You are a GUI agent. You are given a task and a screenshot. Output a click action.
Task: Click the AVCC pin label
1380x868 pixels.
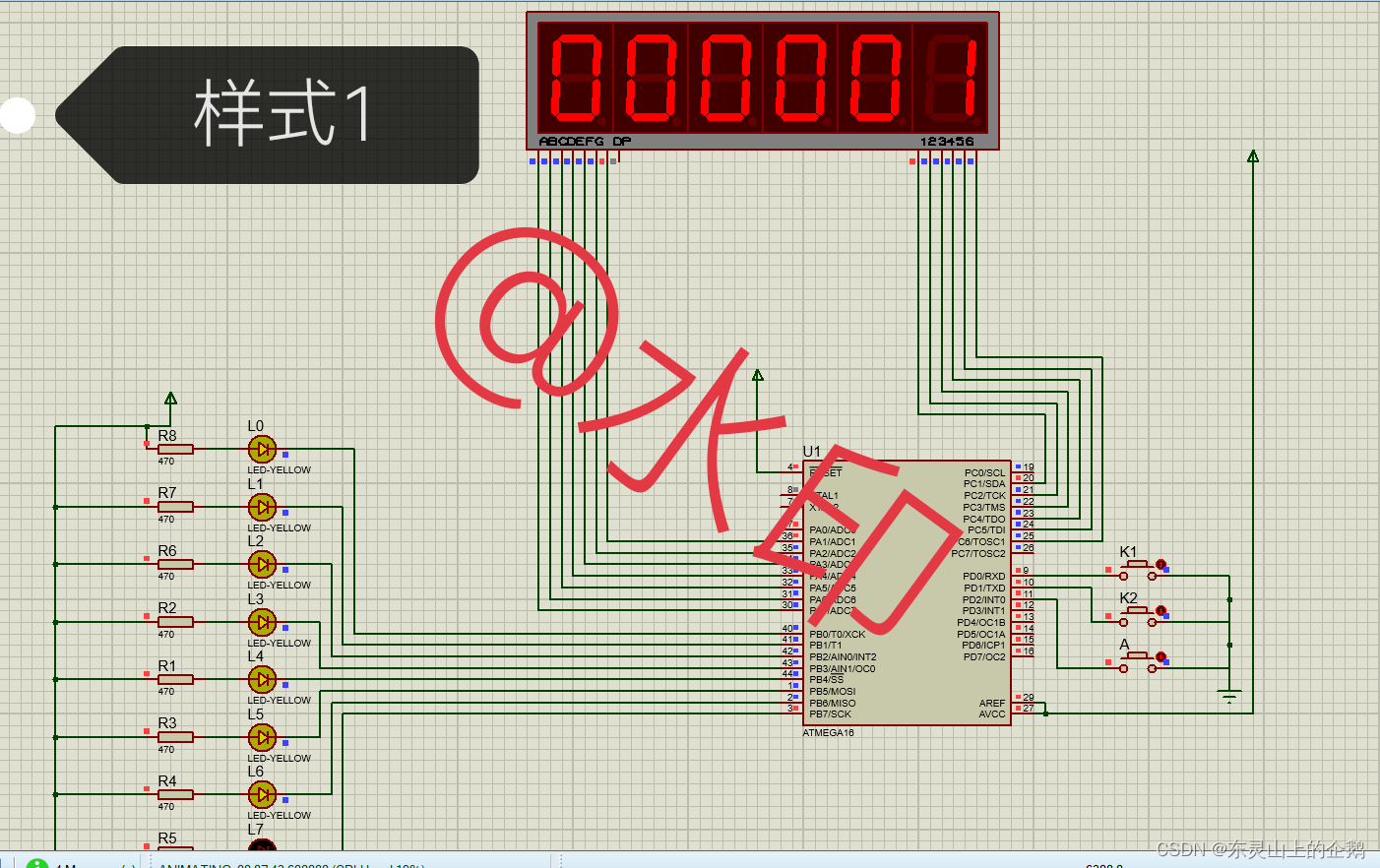pyautogui.click(x=992, y=714)
